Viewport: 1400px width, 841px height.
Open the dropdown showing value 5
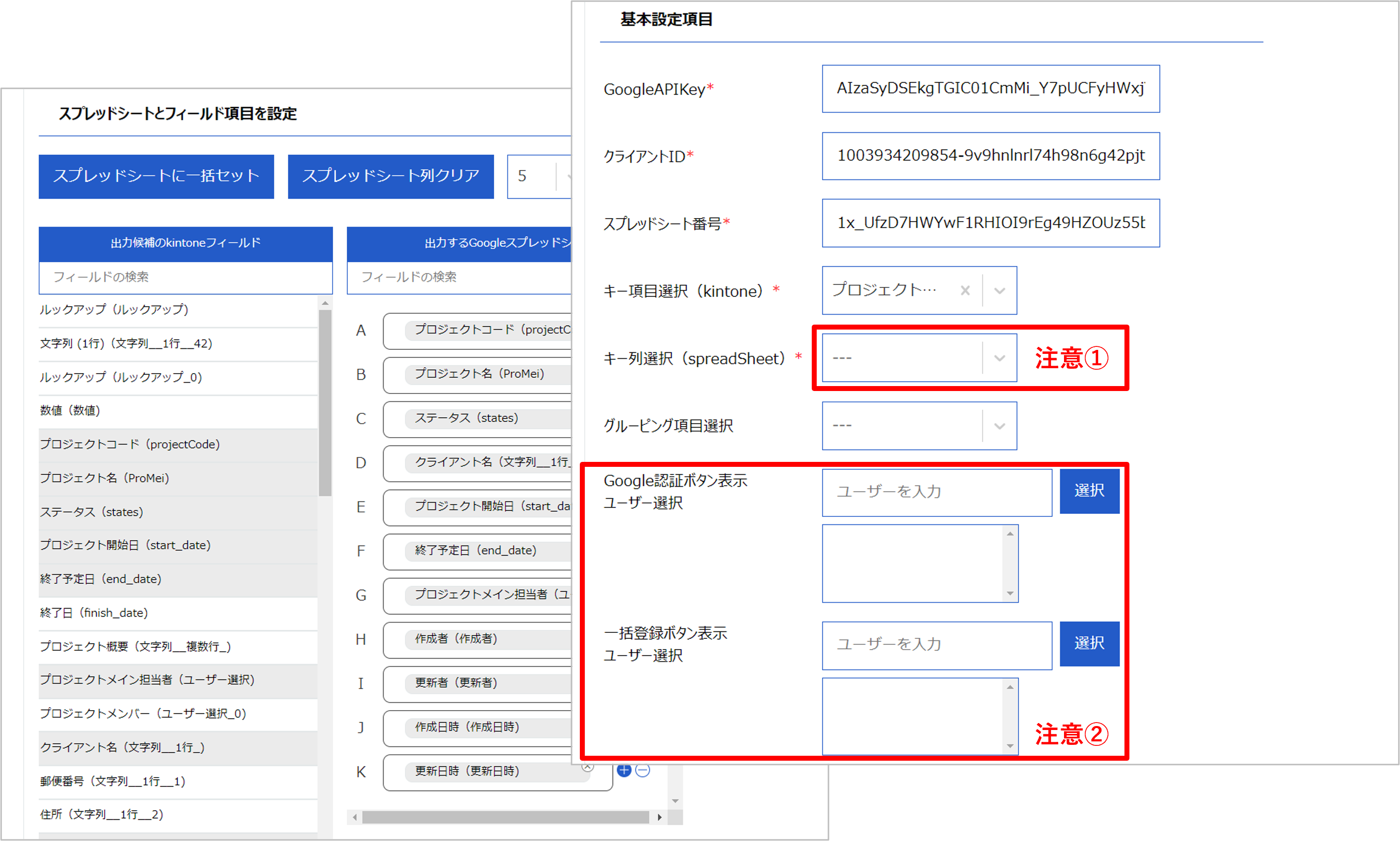point(539,176)
